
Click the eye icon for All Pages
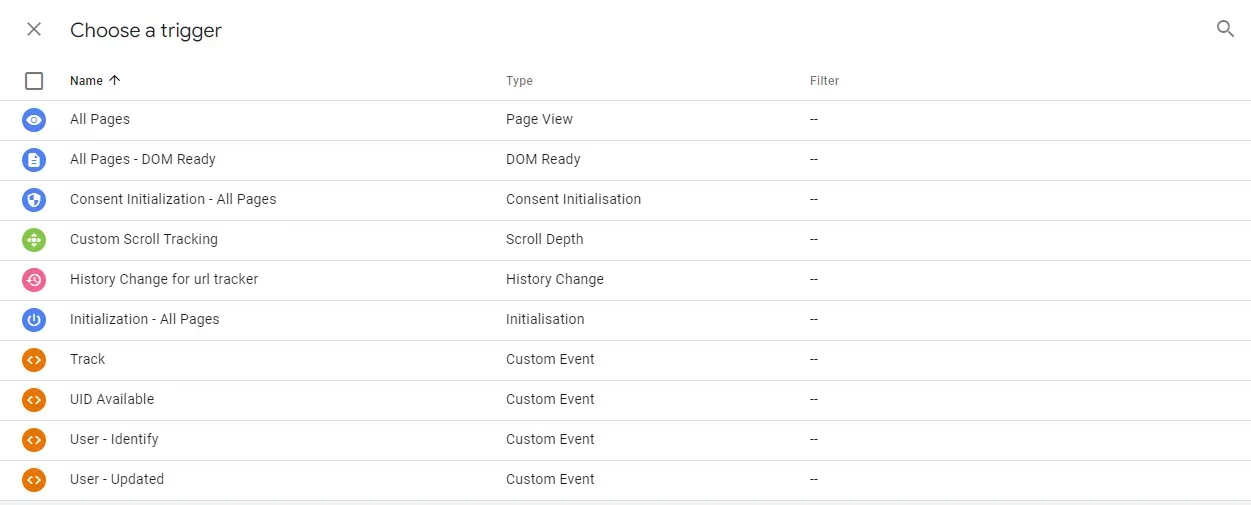(x=34, y=120)
